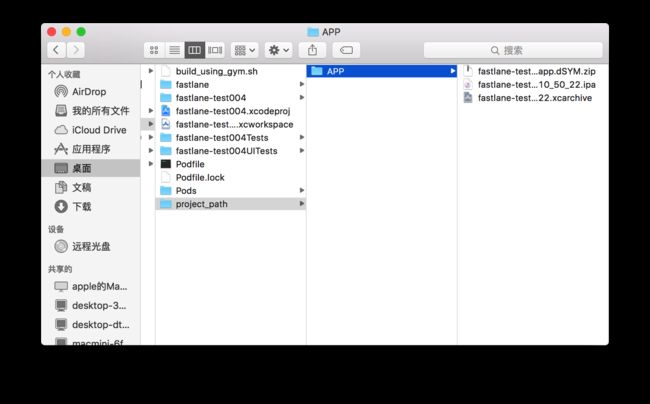Select the fastlane-test...22.xcarchive file

(533, 98)
